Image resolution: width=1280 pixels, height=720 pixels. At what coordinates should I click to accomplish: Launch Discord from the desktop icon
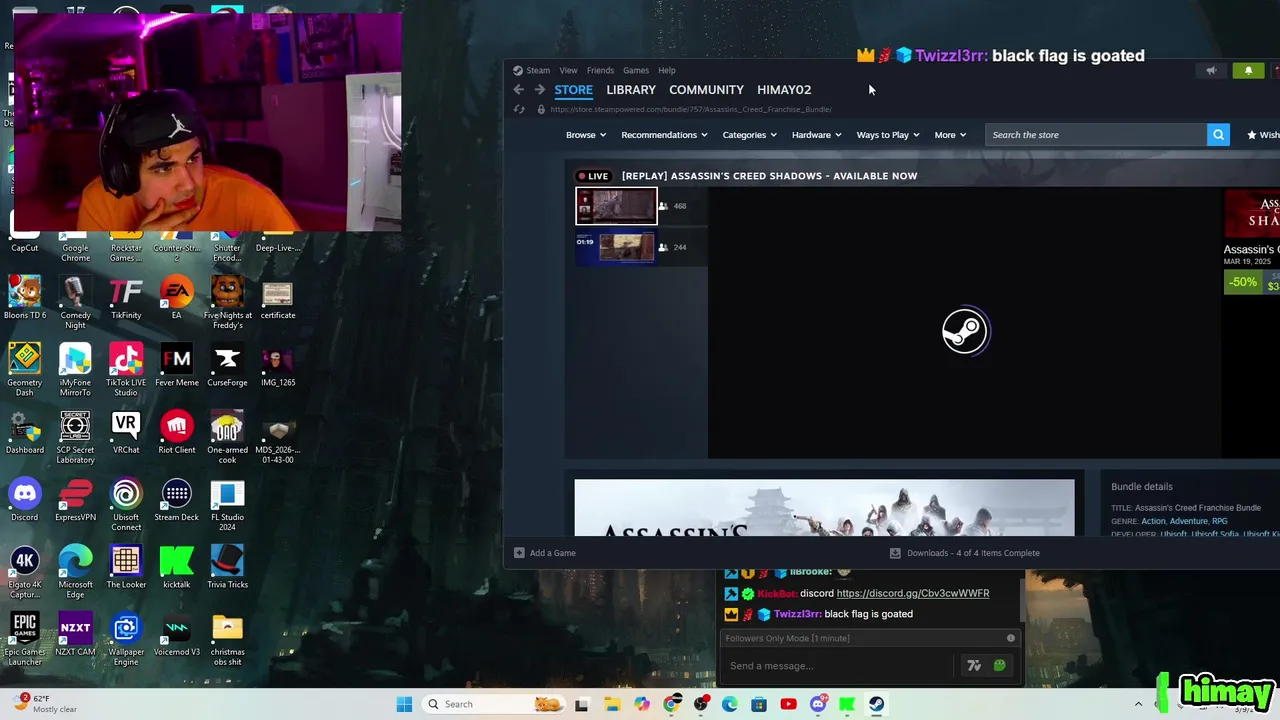pos(25,500)
